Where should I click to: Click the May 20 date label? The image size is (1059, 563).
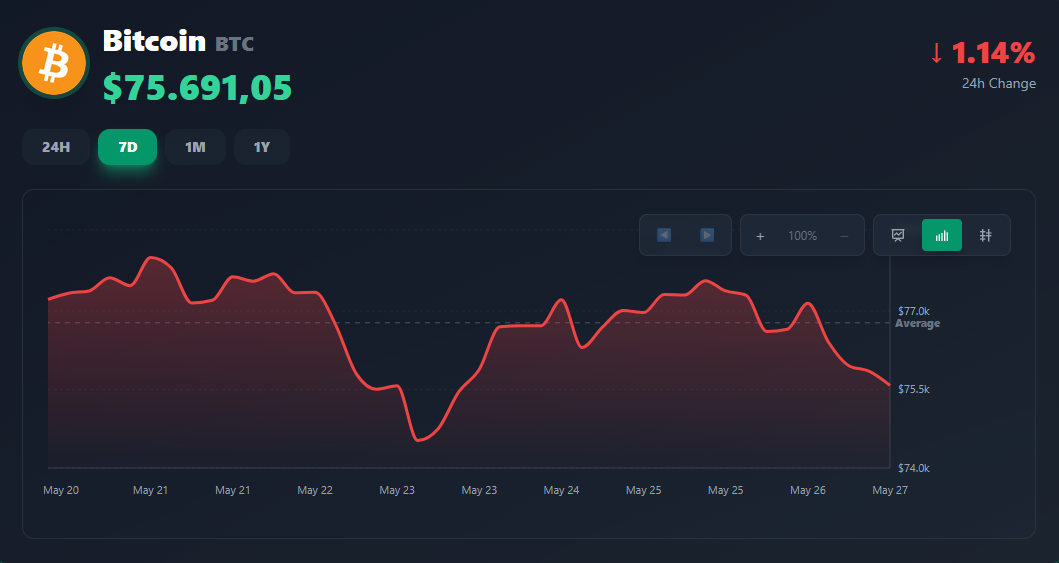(61, 490)
